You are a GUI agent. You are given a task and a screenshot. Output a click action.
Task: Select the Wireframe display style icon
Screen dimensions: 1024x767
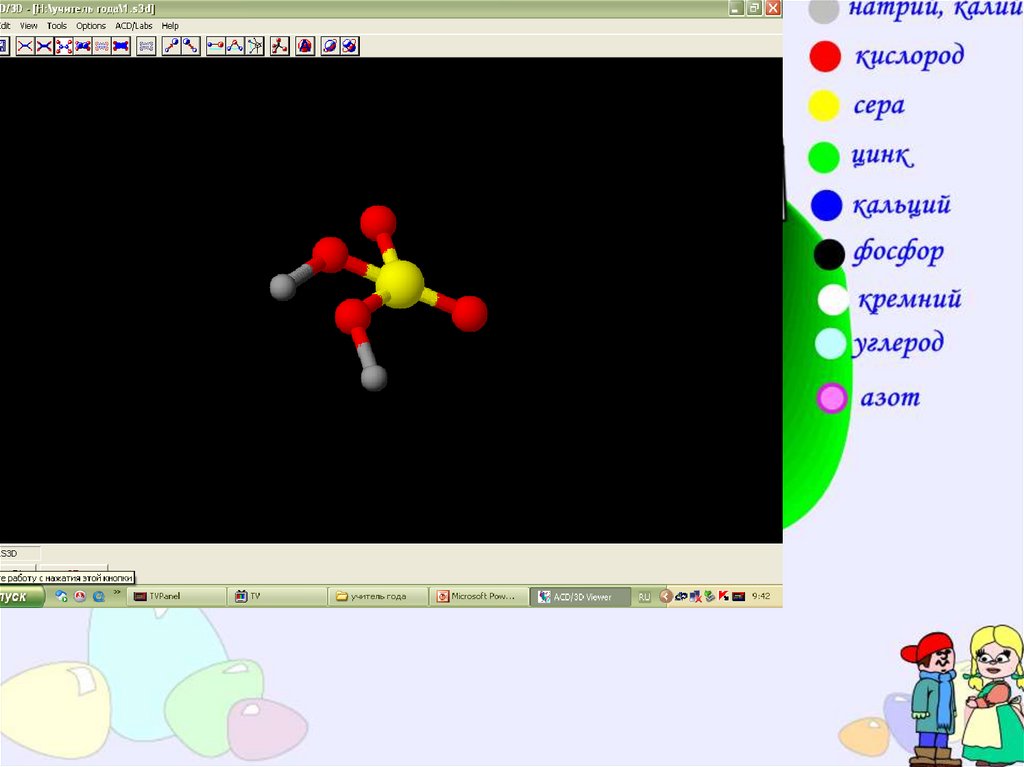pyautogui.click(x=25, y=46)
